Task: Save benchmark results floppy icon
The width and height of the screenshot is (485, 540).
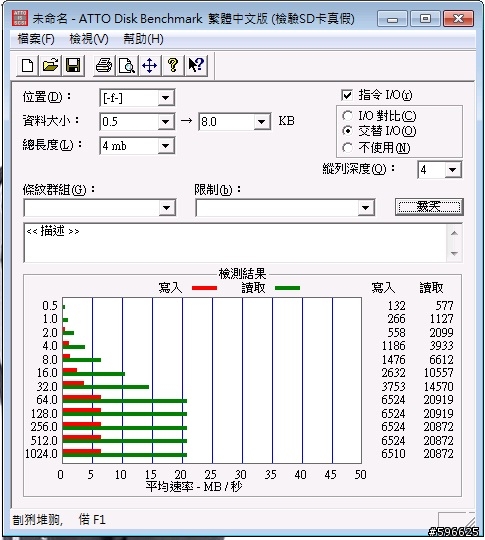Action: click(x=73, y=65)
